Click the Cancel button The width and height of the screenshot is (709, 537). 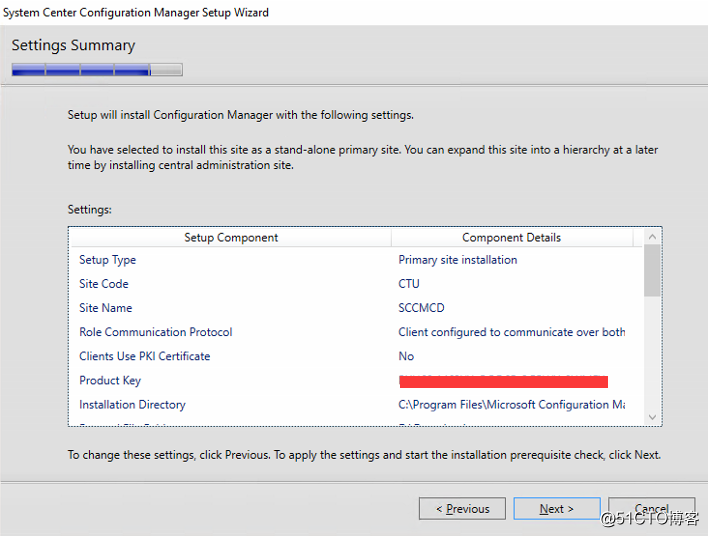point(651,509)
